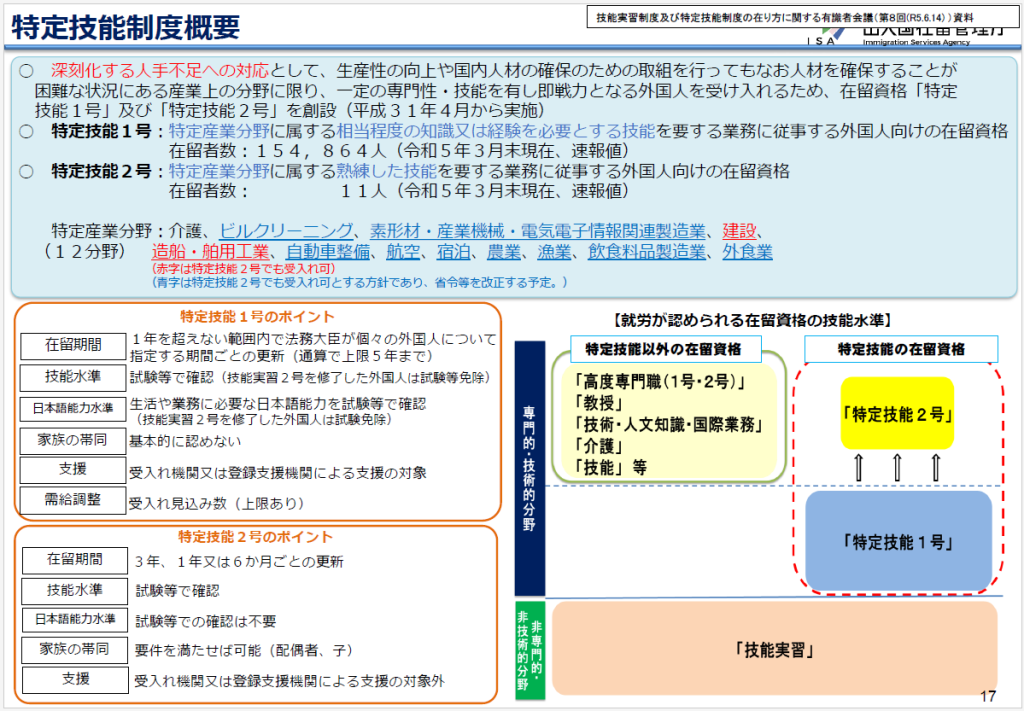Click the middle upward arrow below 特定技能２号 box

click(x=897, y=468)
